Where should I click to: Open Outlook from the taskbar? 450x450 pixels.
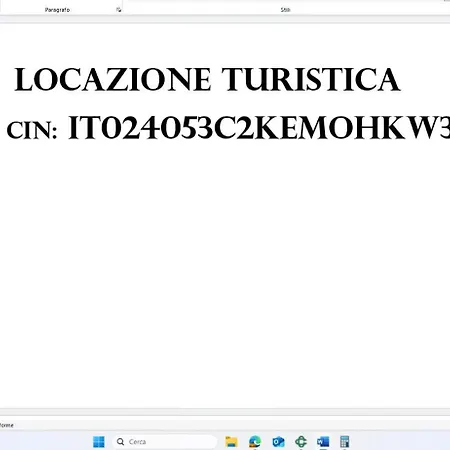pos(278,442)
